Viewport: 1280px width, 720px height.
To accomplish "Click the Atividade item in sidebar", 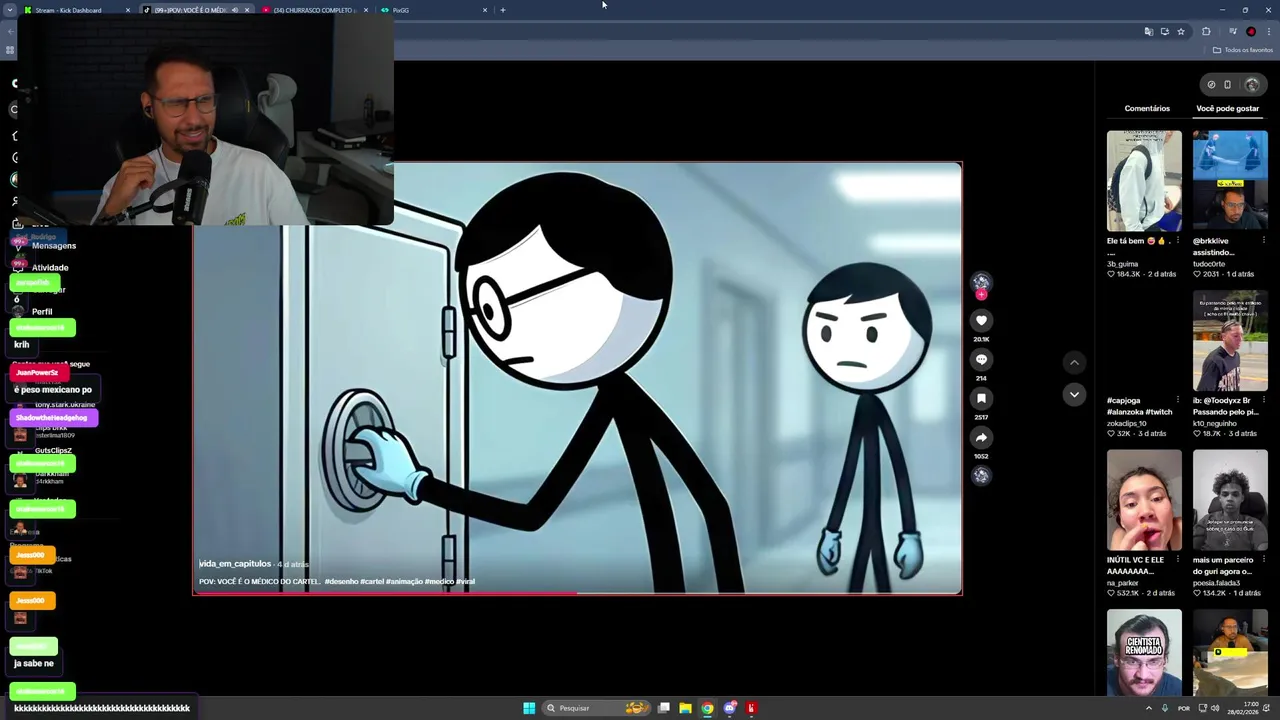I will pyautogui.click(x=50, y=268).
